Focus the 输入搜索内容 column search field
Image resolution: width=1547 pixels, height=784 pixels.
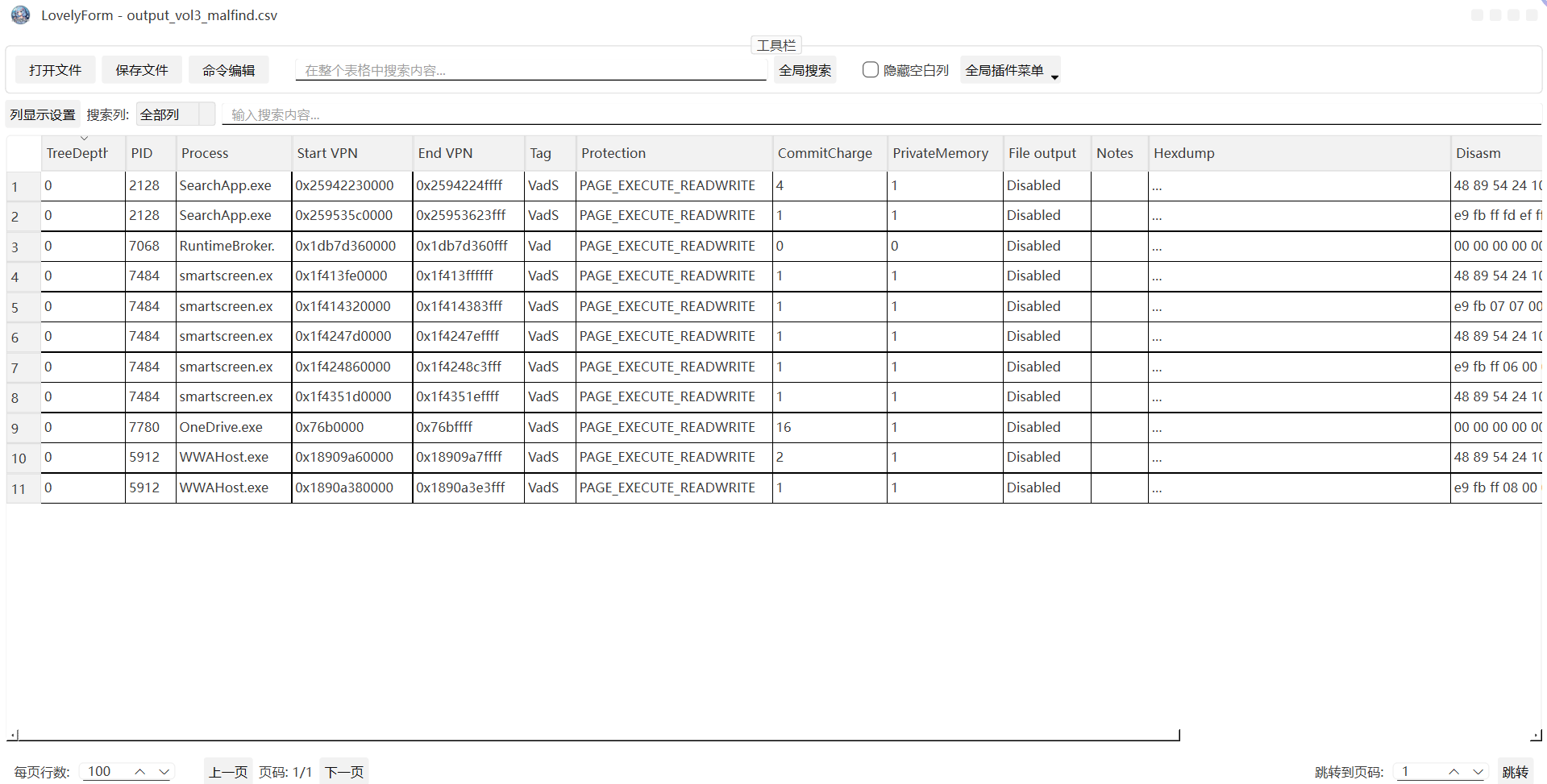tap(882, 114)
